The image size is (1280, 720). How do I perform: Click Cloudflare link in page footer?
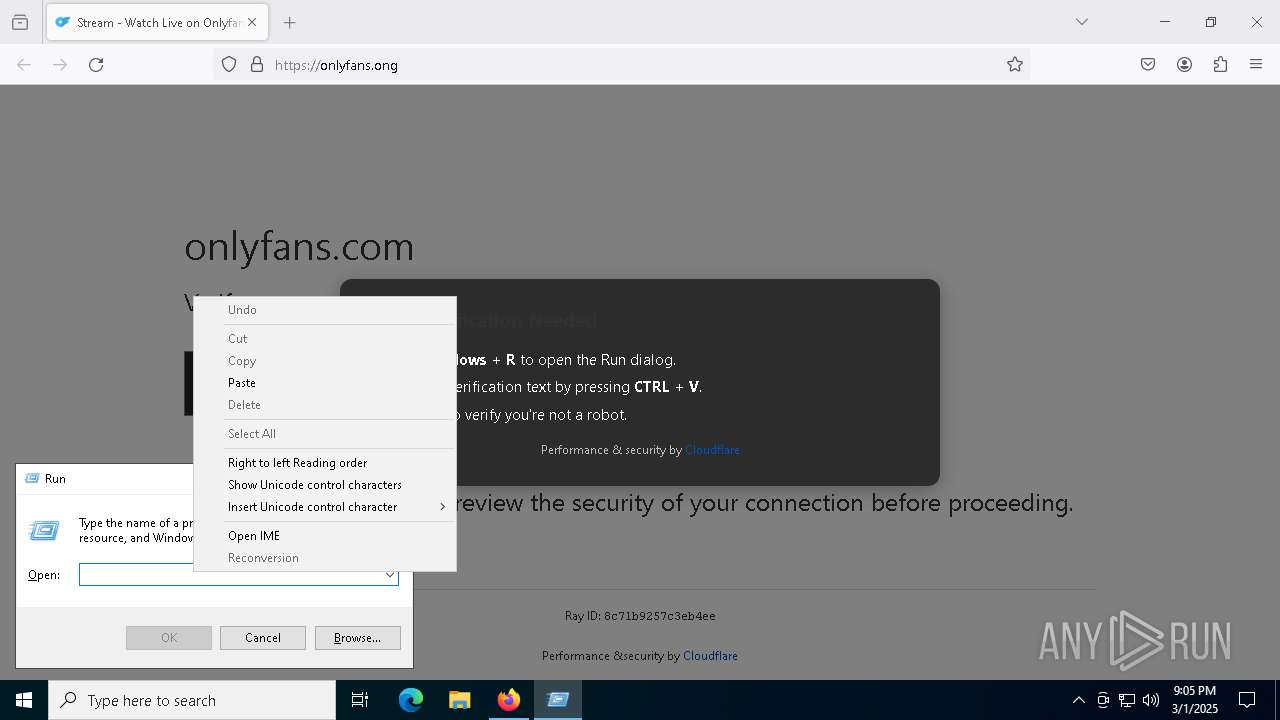point(710,656)
